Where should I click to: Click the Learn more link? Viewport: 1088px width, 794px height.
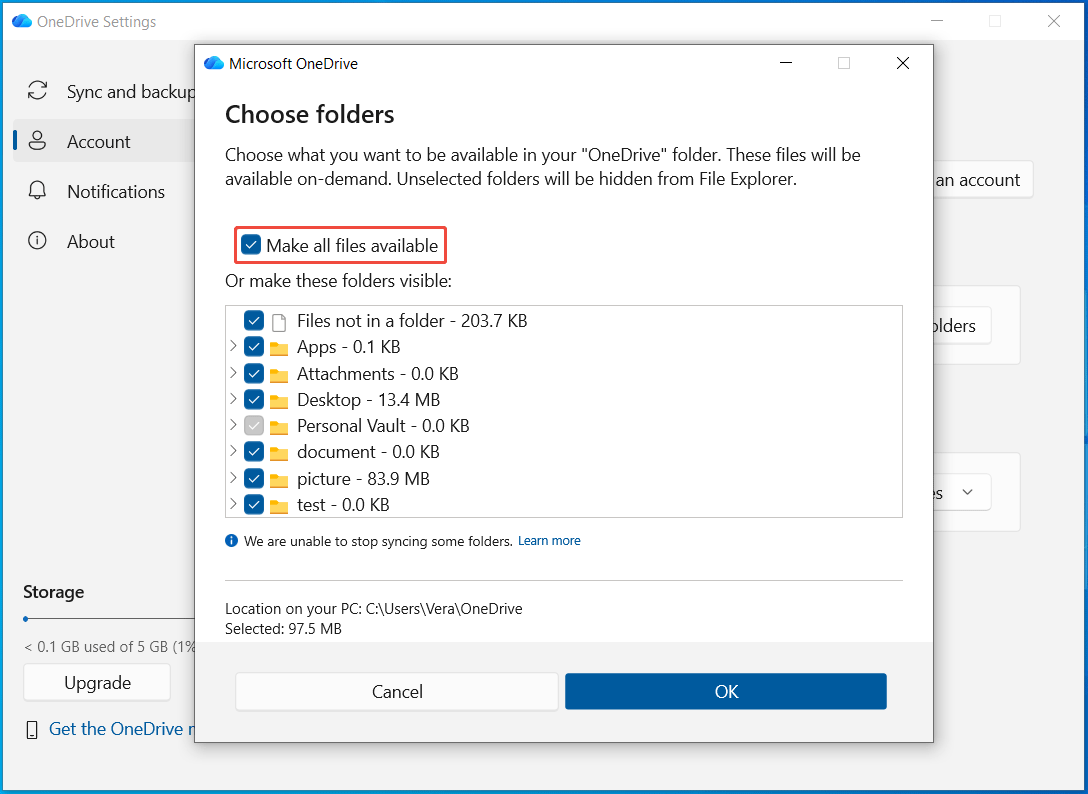tap(549, 540)
